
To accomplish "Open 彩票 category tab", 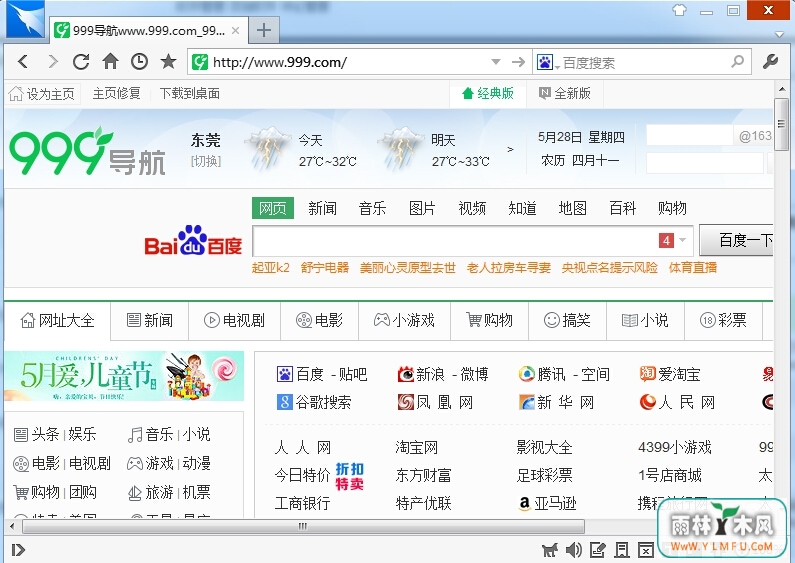I will 724,321.
